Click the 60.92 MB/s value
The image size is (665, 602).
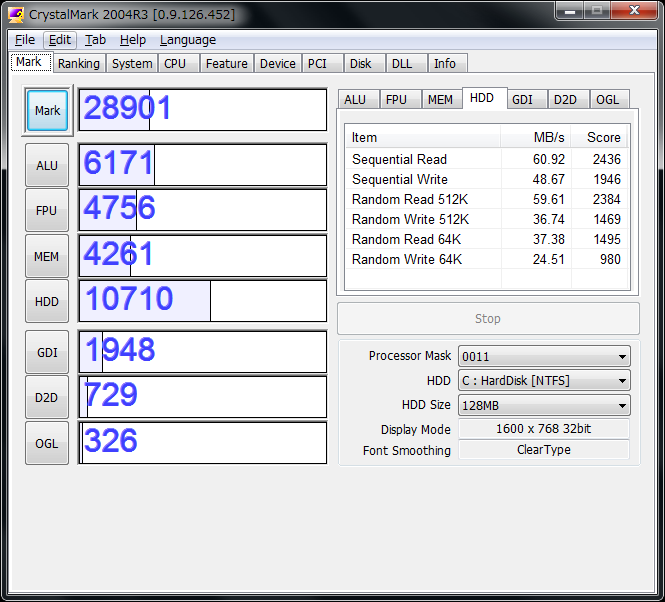click(x=549, y=159)
